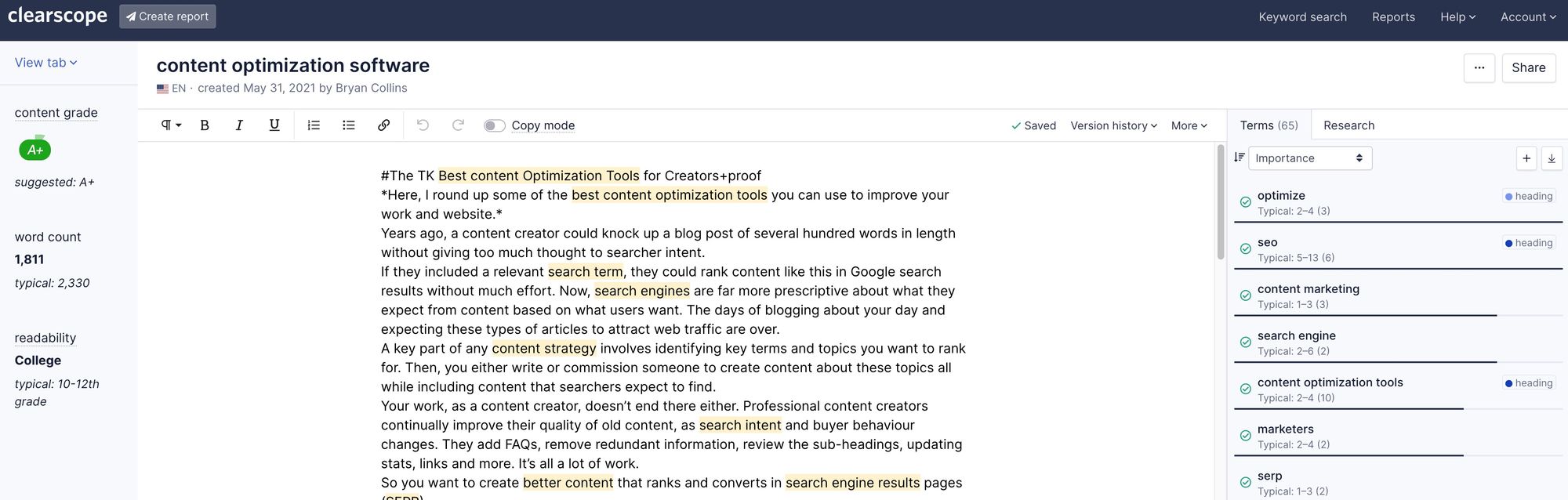1568x500 pixels.
Task: Open the Reports page in navigation
Action: 1393,17
